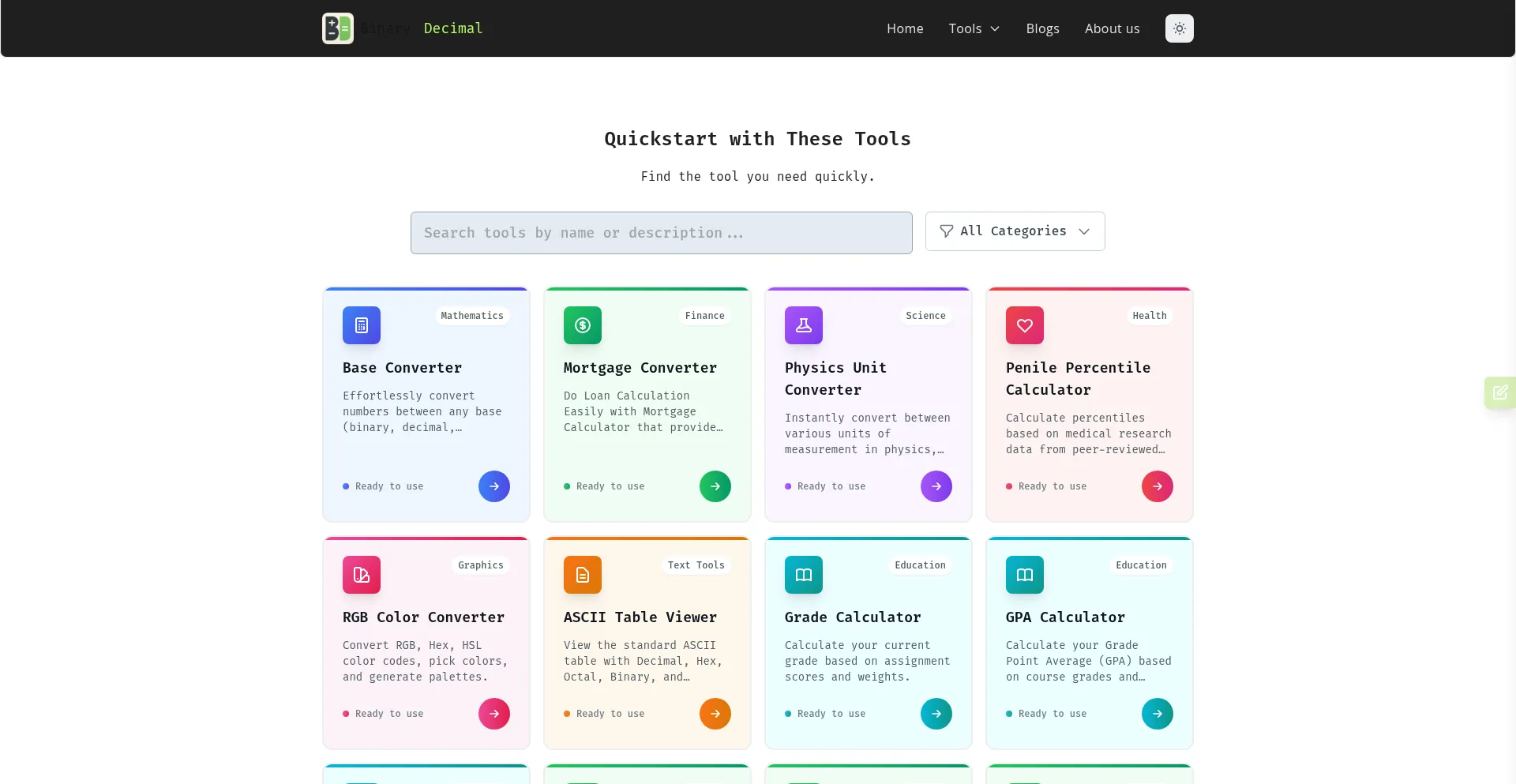Focus the search tools input field
This screenshot has height=784, width=1516.
click(661, 233)
